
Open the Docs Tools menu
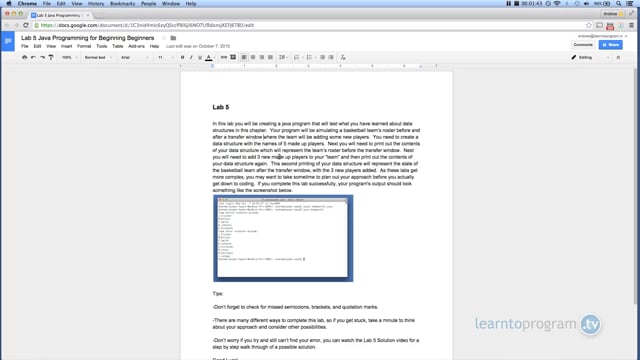tap(102, 46)
